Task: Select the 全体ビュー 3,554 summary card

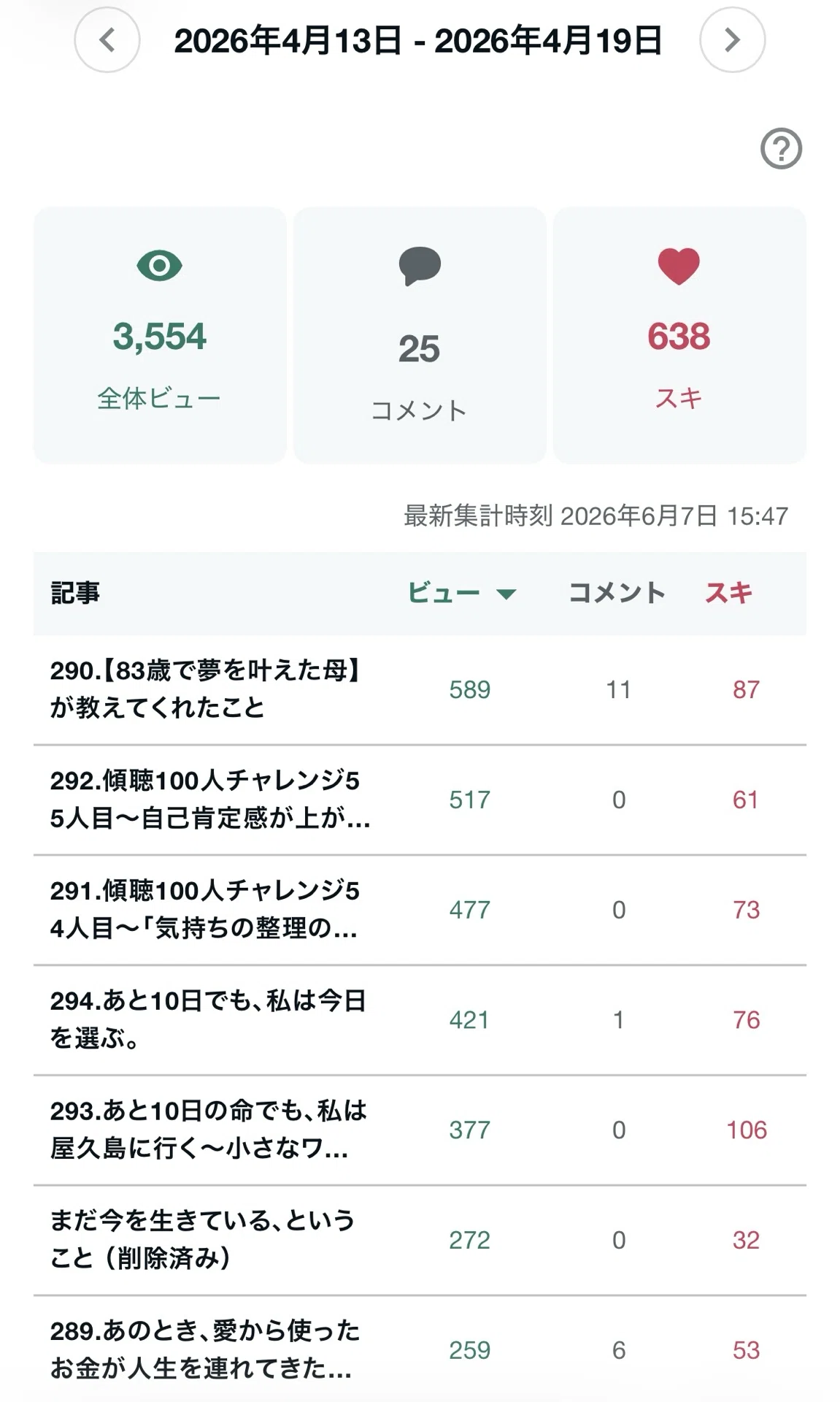Action: [160, 335]
